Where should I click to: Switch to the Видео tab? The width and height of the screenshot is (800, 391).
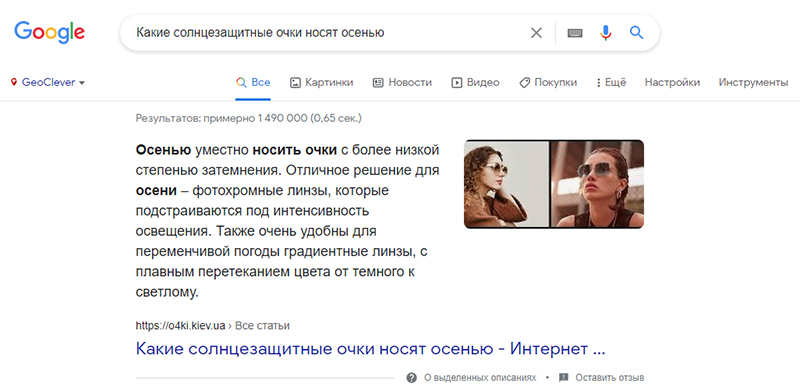pyautogui.click(x=476, y=82)
